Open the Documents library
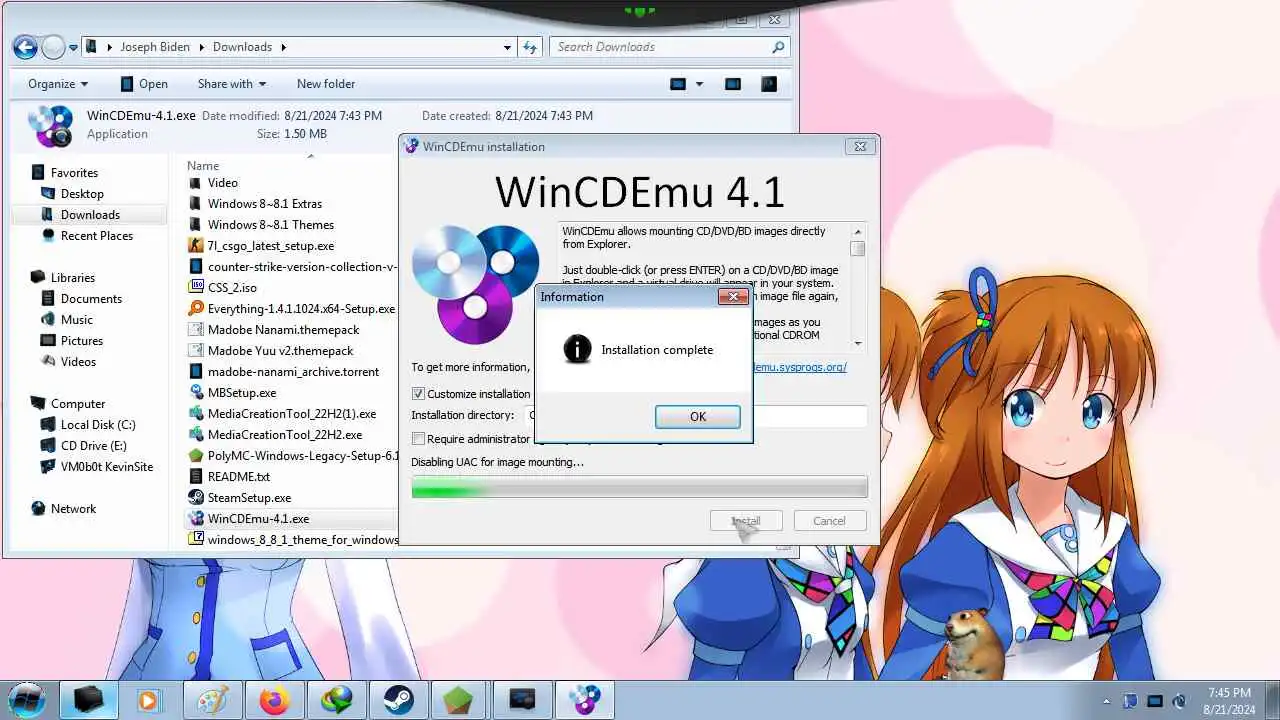 (91, 299)
